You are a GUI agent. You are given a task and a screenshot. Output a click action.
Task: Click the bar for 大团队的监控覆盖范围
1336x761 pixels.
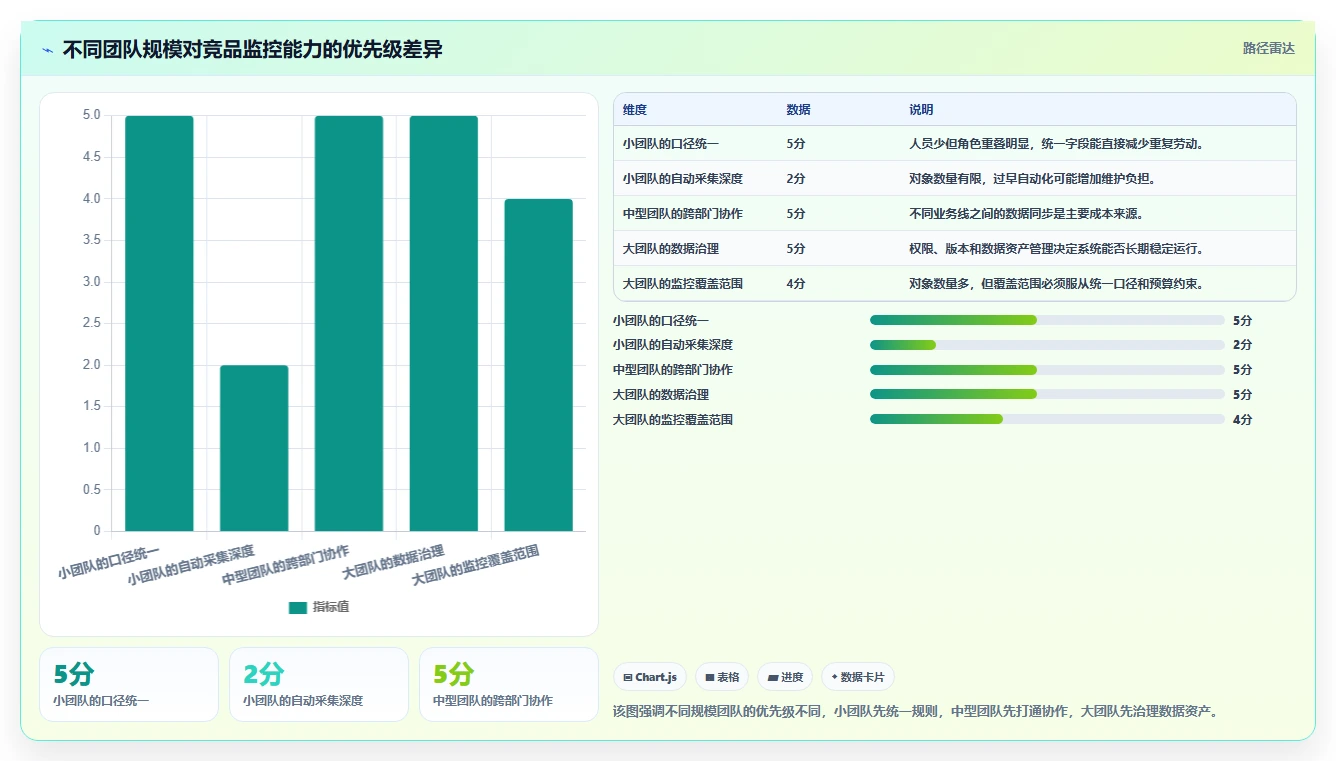tap(538, 365)
